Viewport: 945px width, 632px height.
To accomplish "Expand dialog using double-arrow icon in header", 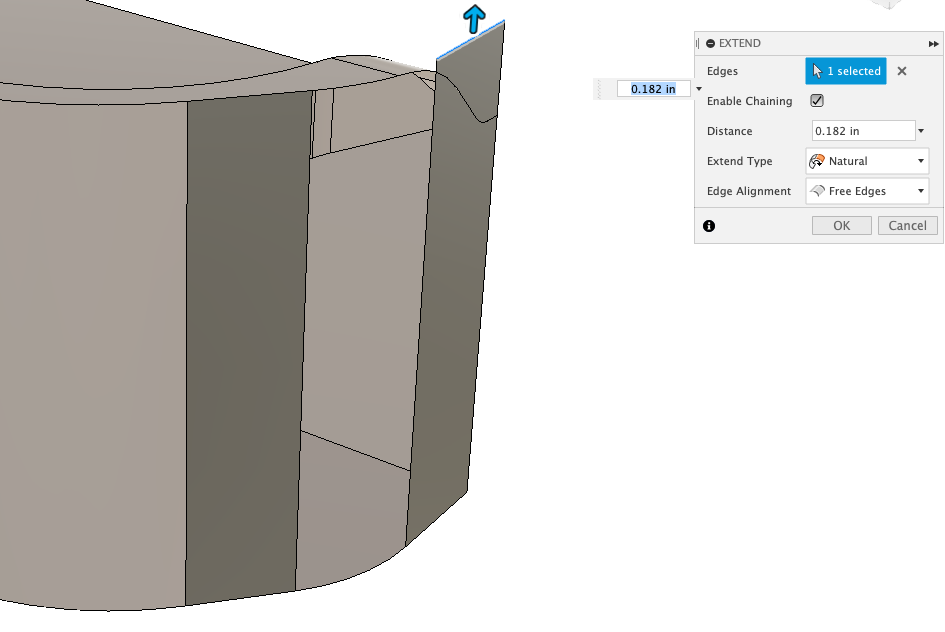I will click(x=934, y=43).
